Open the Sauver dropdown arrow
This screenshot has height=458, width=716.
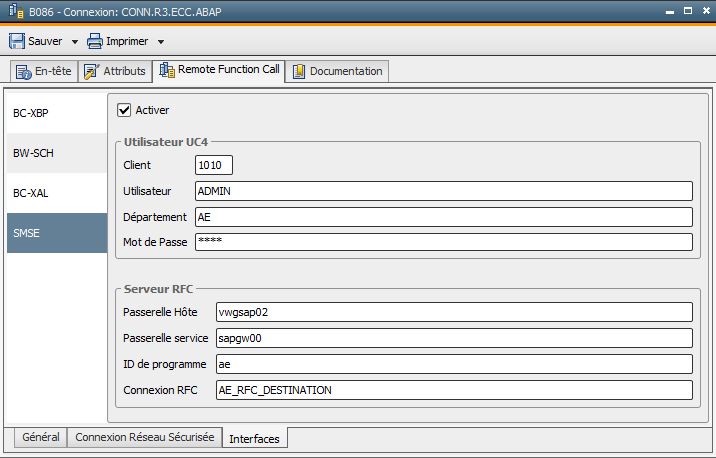tap(74, 42)
